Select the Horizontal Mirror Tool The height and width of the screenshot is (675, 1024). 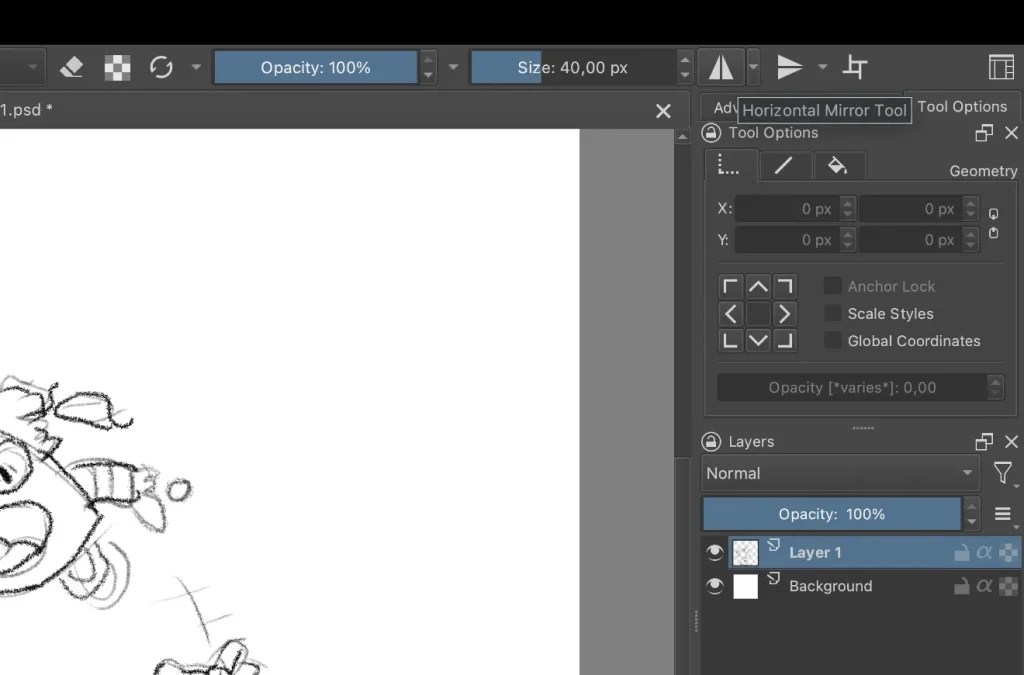pos(722,66)
